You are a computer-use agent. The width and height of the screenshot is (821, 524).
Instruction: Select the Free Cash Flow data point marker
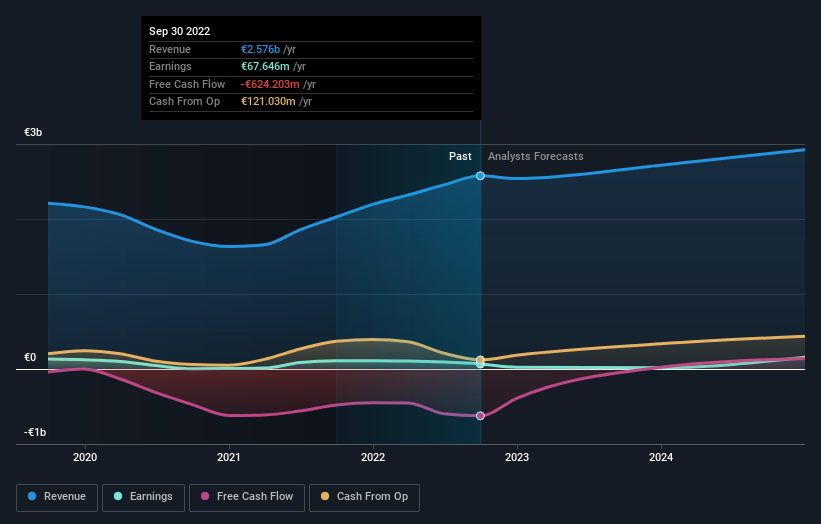point(480,416)
